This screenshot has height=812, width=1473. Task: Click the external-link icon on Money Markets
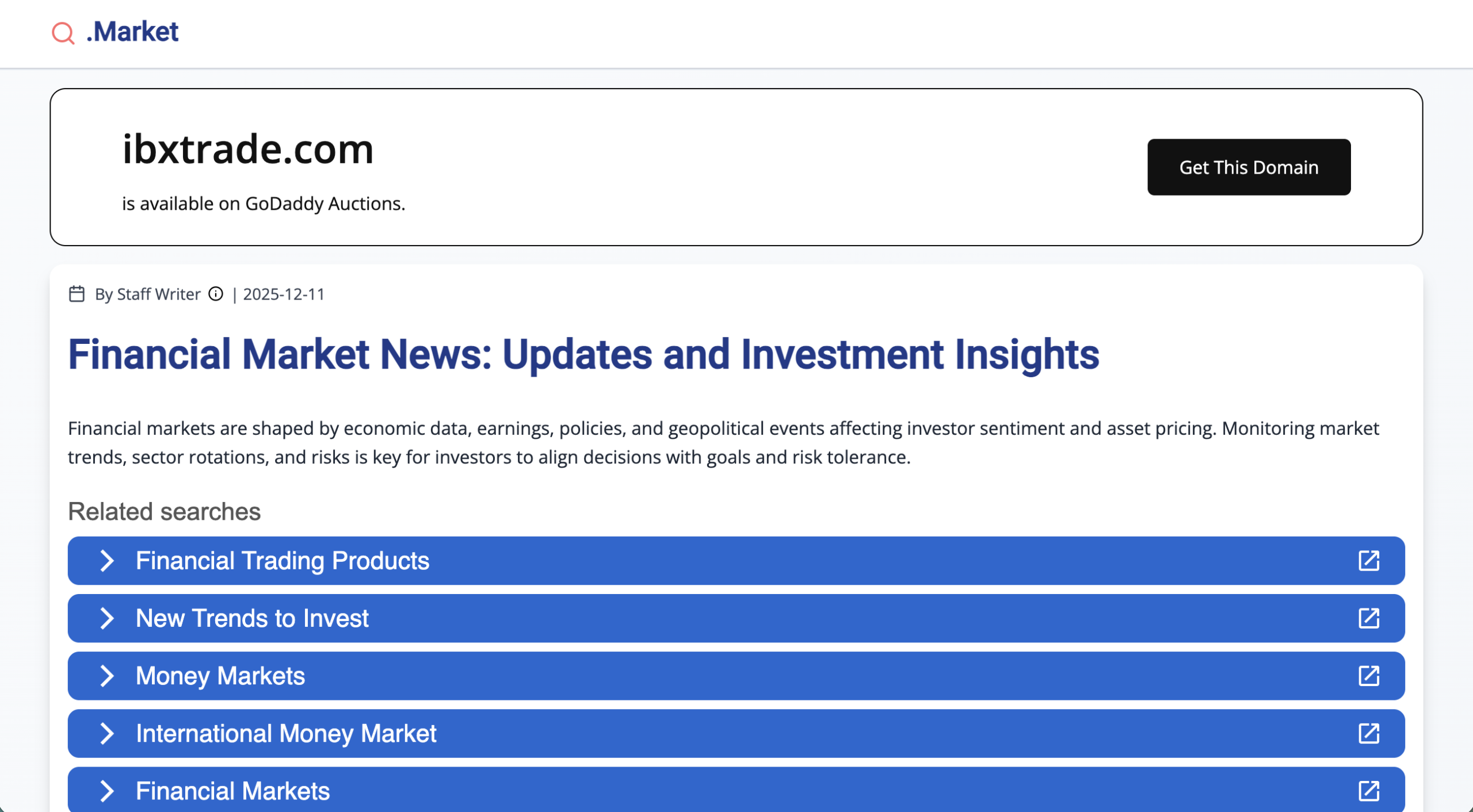(1369, 676)
